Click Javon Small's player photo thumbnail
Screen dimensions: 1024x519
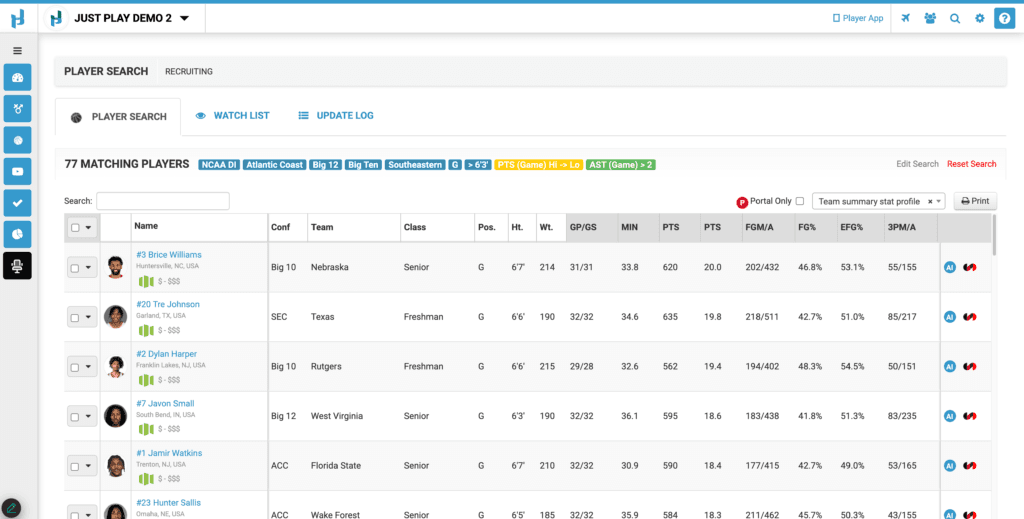click(116, 416)
